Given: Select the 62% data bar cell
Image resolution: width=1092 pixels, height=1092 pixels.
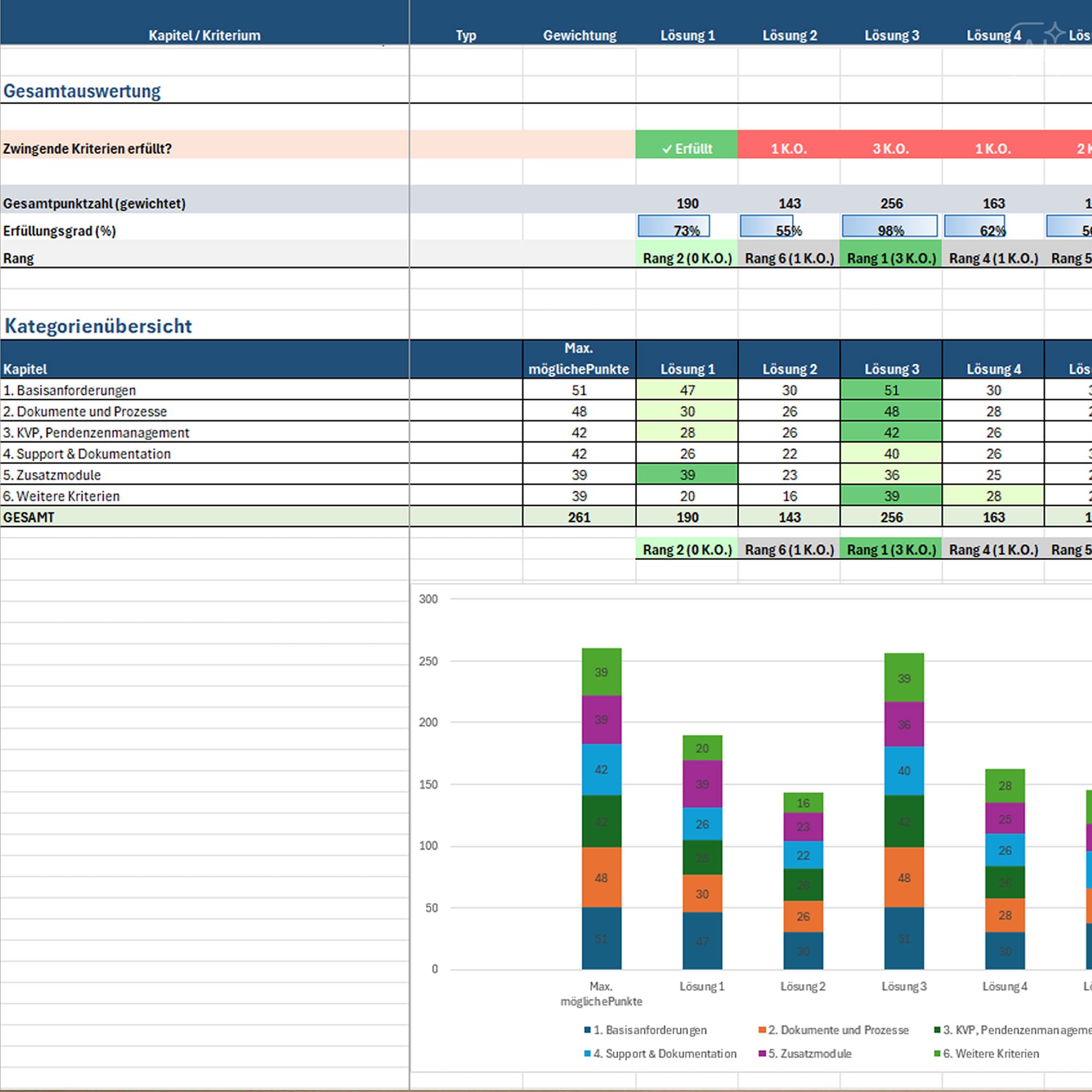Looking at the screenshot, I should tap(993, 227).
